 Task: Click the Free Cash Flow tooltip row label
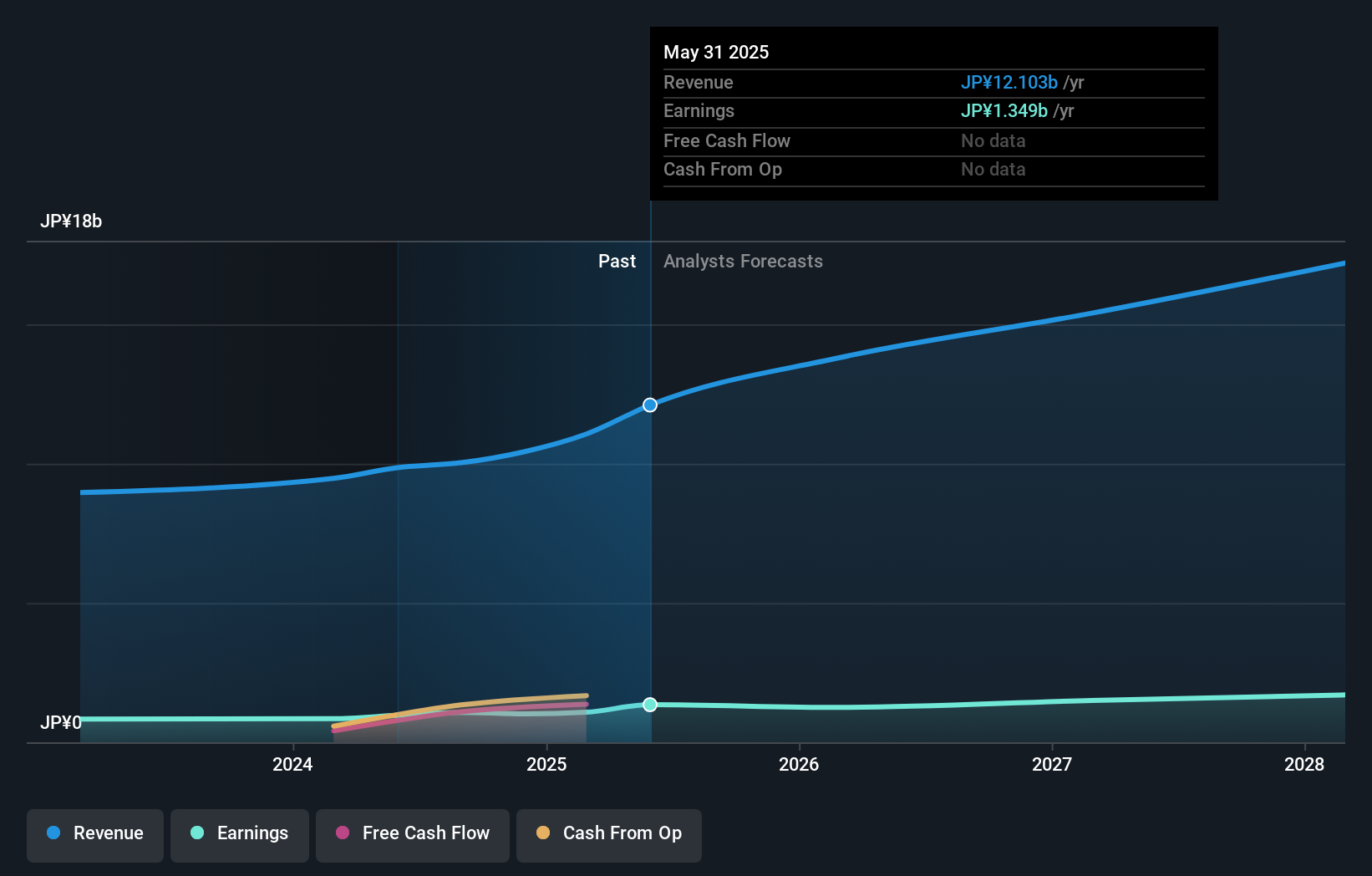(727, 140)
